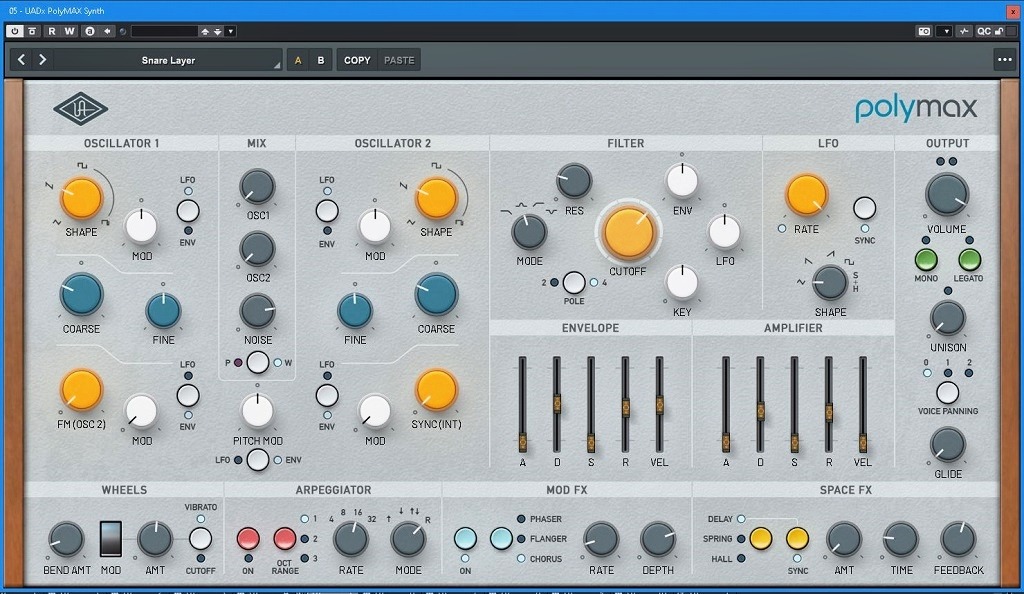Toggle the LEGATO button
The width and height of the screenshot is (1024, 594).
(969, 260)
